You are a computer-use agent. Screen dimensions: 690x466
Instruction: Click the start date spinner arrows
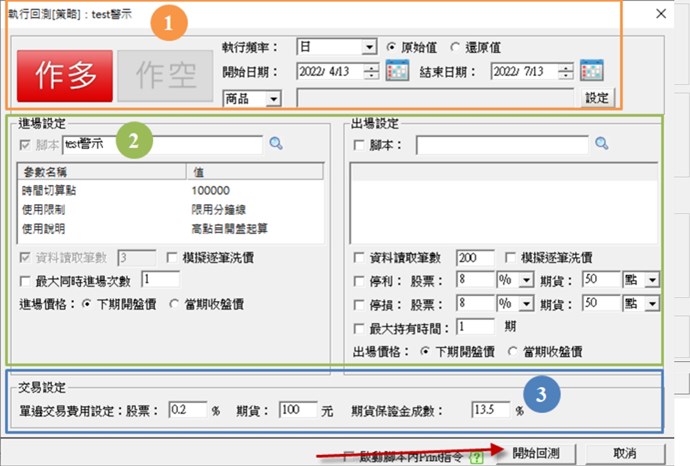(x=371, y=71)
